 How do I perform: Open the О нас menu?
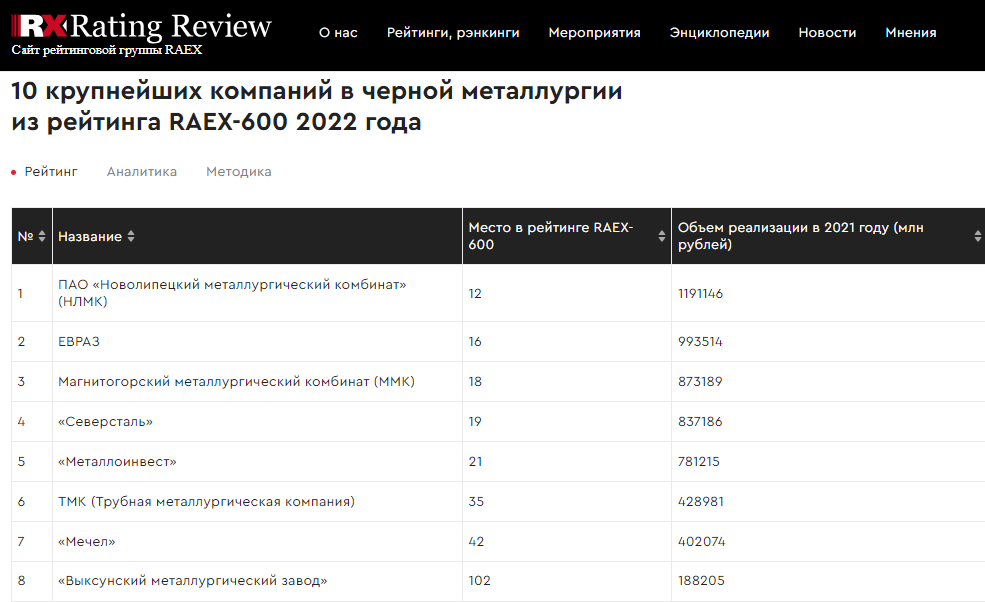[338, 33]
